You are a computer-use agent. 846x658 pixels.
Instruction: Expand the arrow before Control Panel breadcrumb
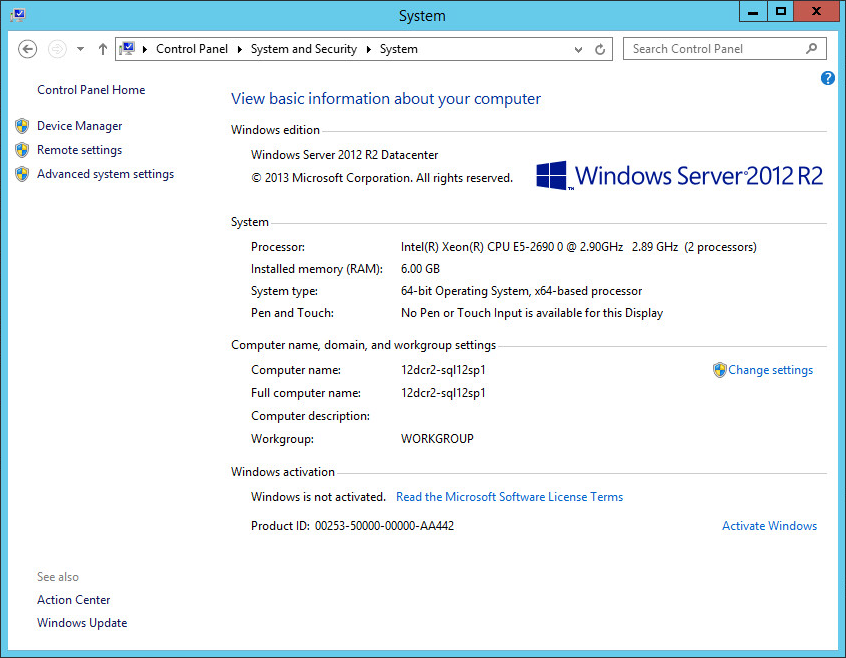145,49
